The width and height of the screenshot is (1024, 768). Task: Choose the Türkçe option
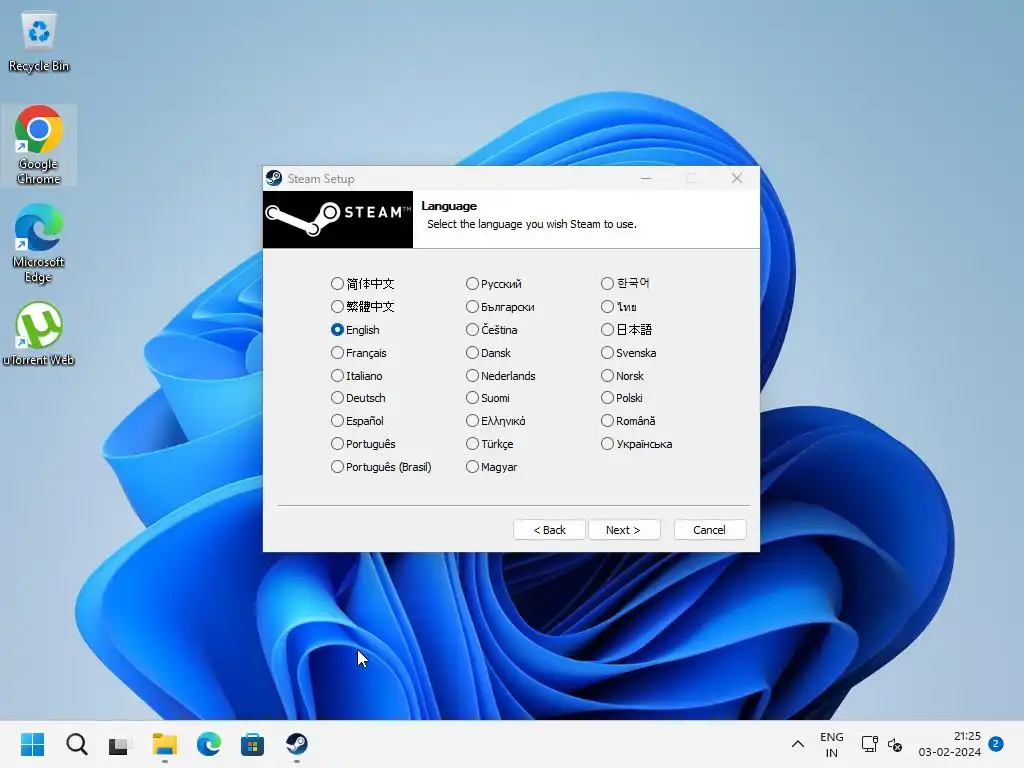490,443
